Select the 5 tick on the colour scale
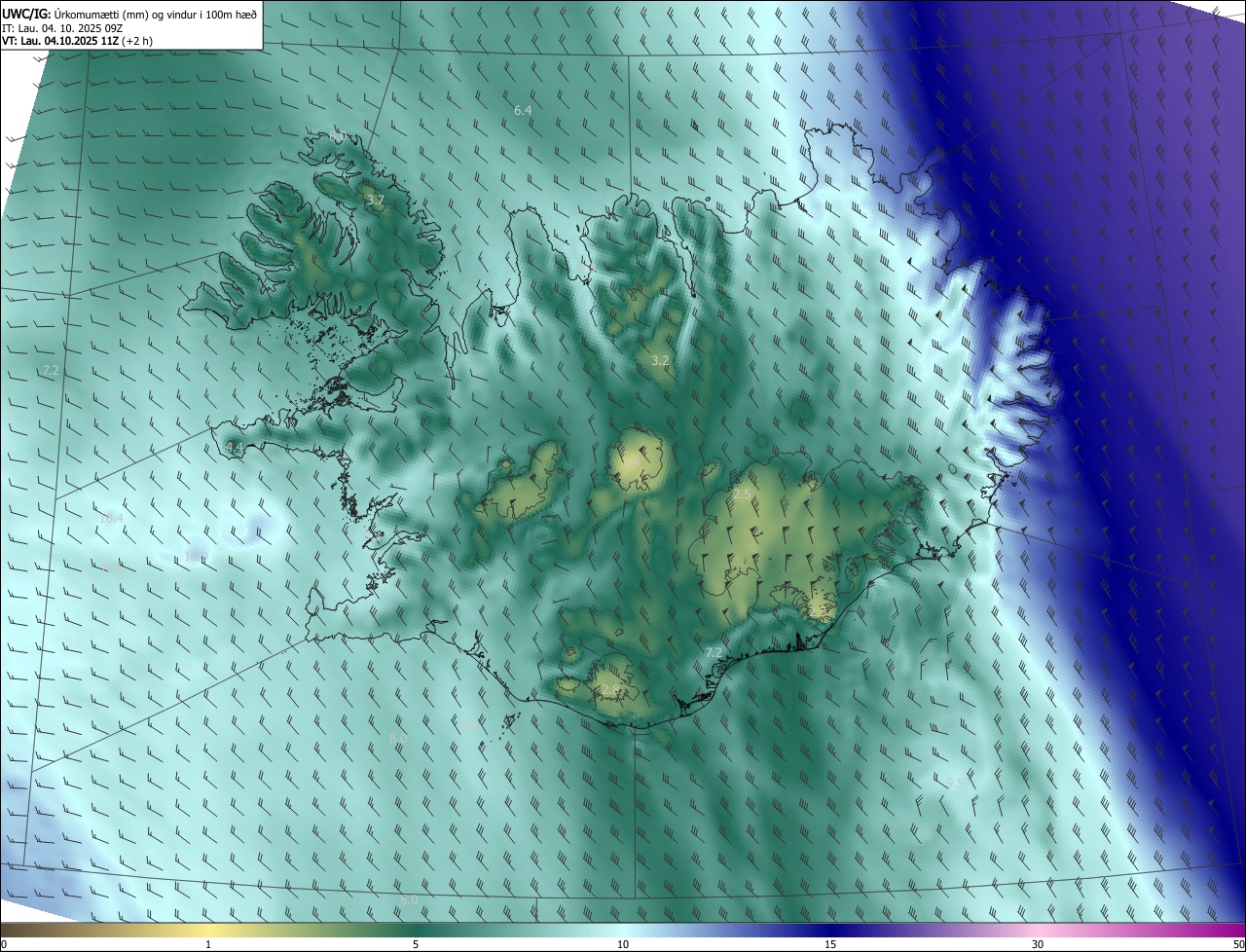 (x=416, y=944)
